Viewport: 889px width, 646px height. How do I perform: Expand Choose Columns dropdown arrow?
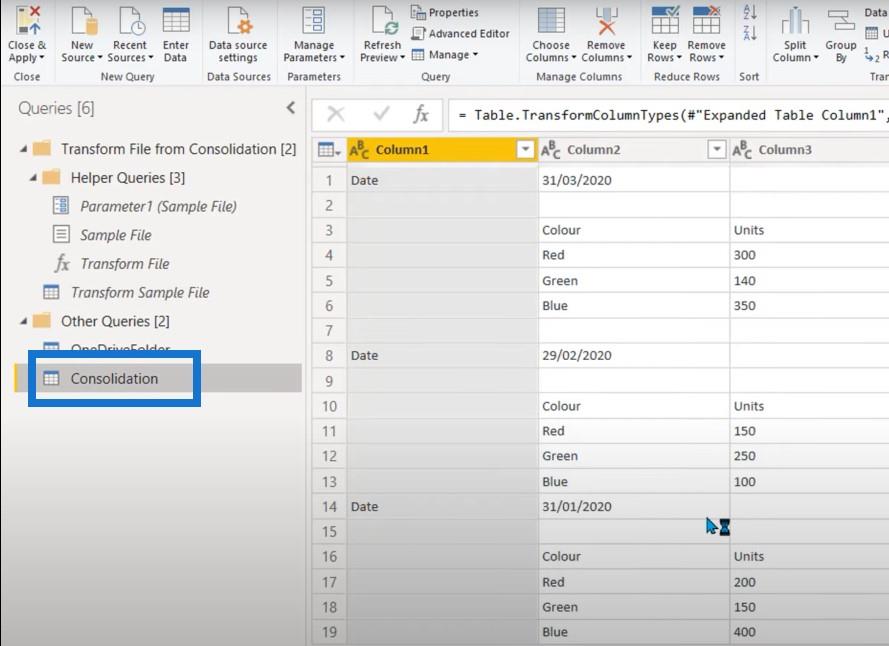pos(573,57)
